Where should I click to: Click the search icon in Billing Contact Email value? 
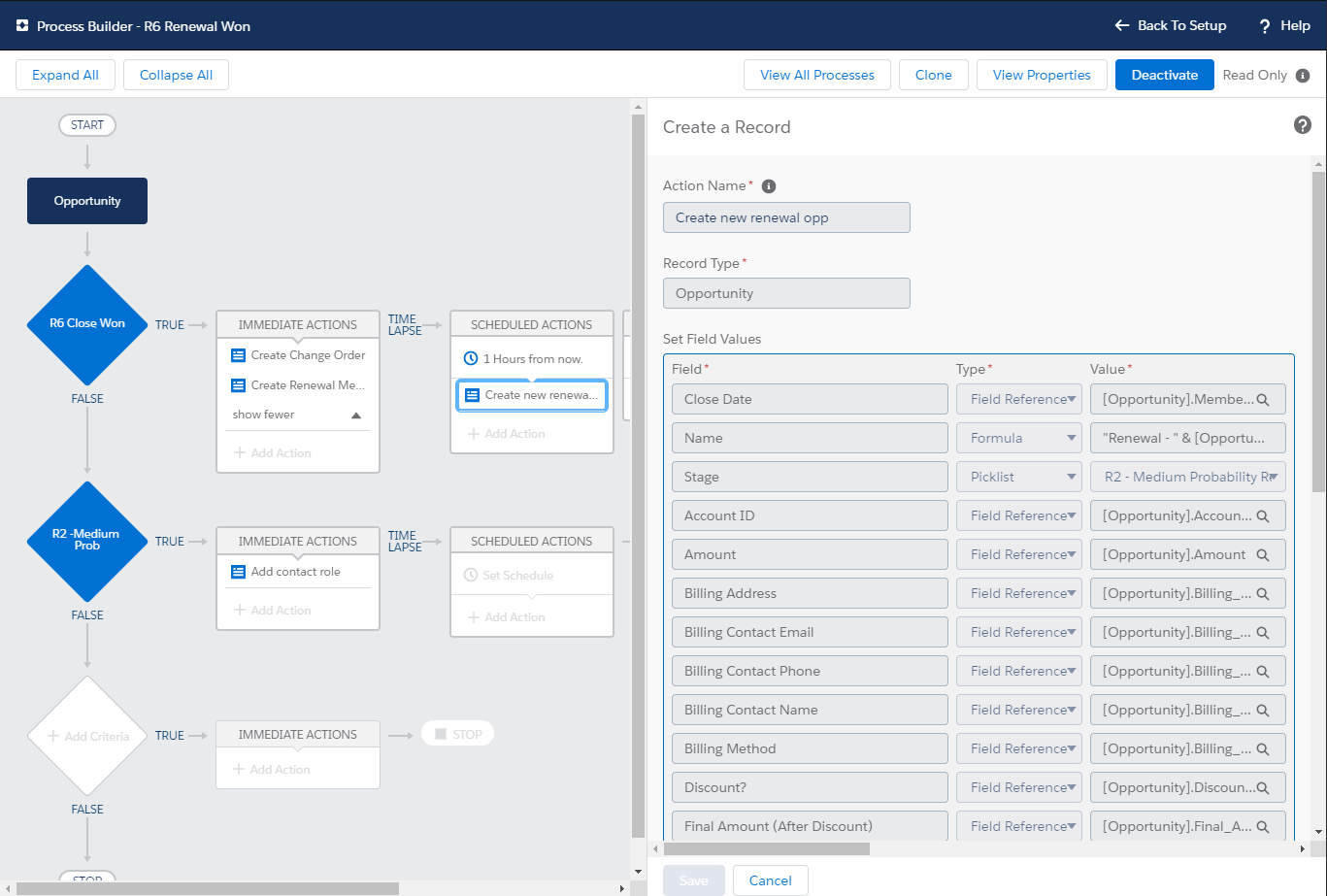point(1263,632)
